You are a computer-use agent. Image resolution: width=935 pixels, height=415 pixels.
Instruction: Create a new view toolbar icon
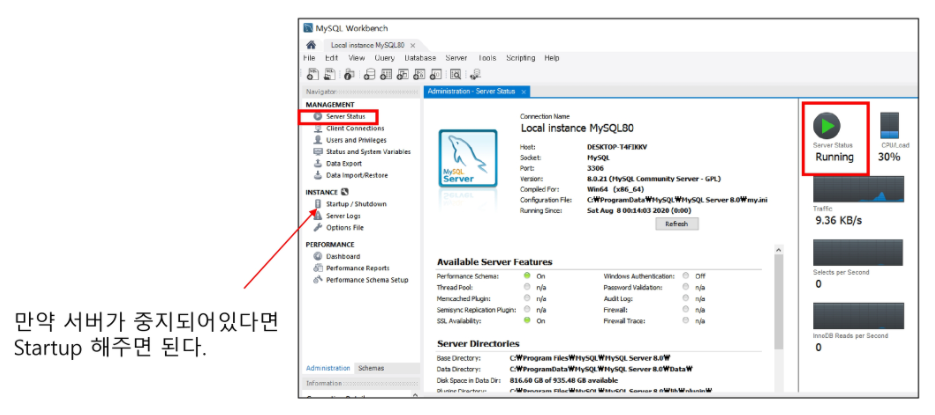point(403,75)
